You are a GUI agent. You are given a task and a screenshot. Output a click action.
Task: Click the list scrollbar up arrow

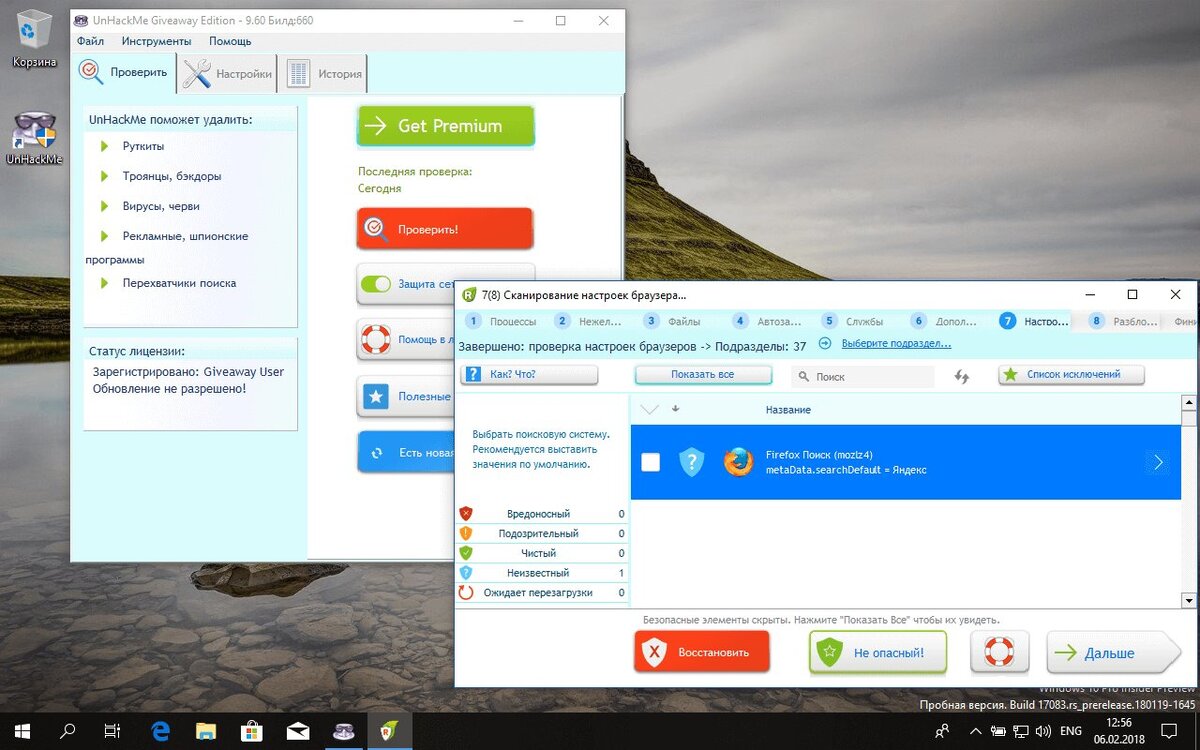pos(1189,402)
